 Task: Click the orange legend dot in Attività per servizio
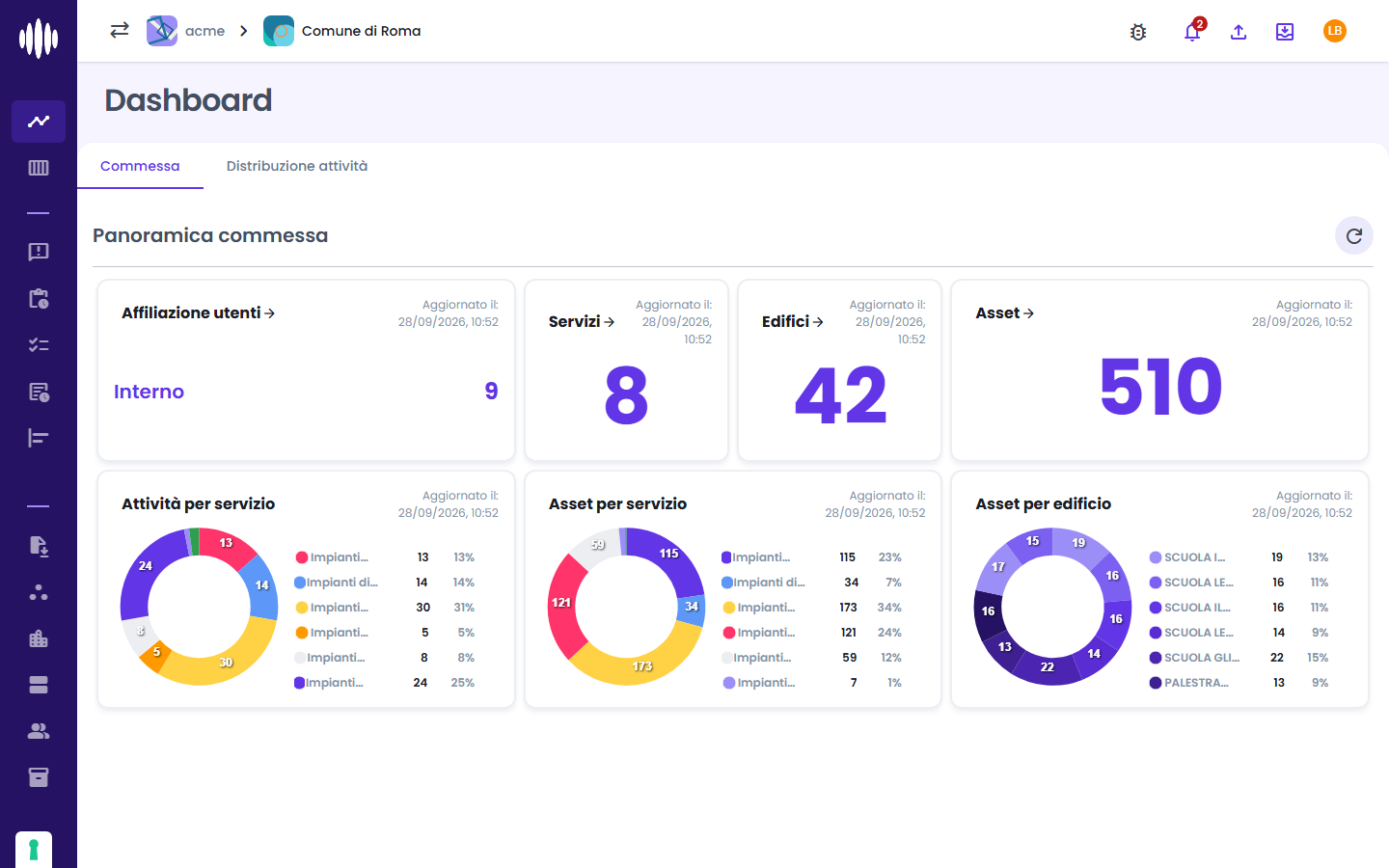pyautogui.click(x=302, y=633)
